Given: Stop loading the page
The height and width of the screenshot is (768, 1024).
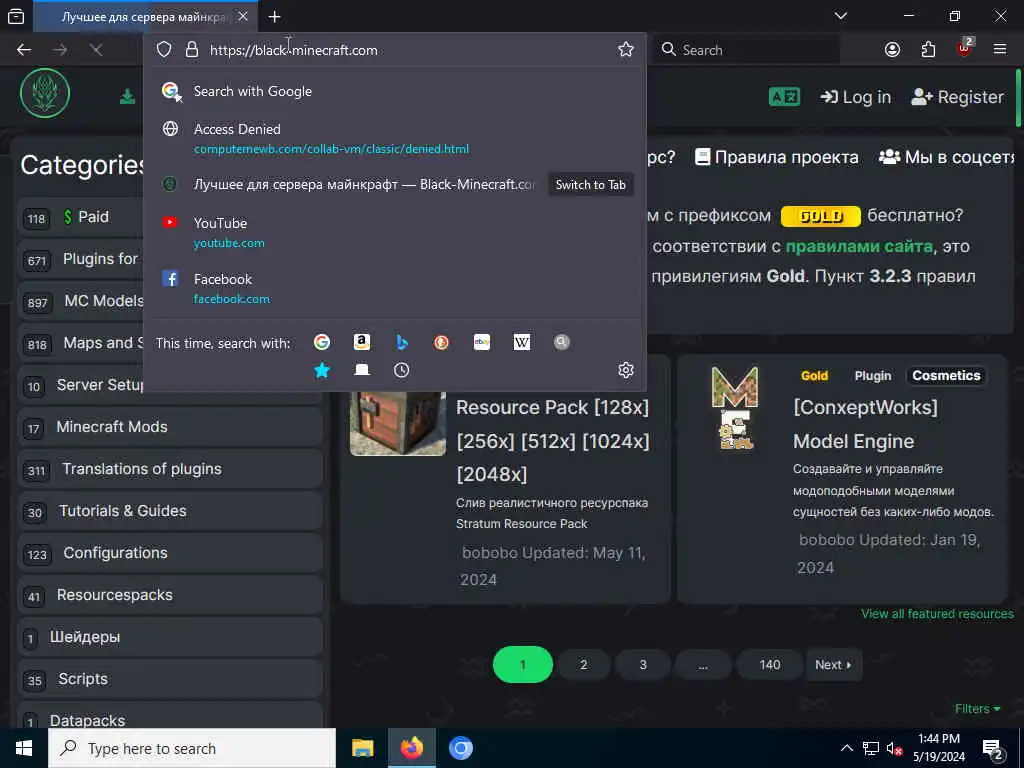Looking at the screenshot, I should [x=96, y=50].
